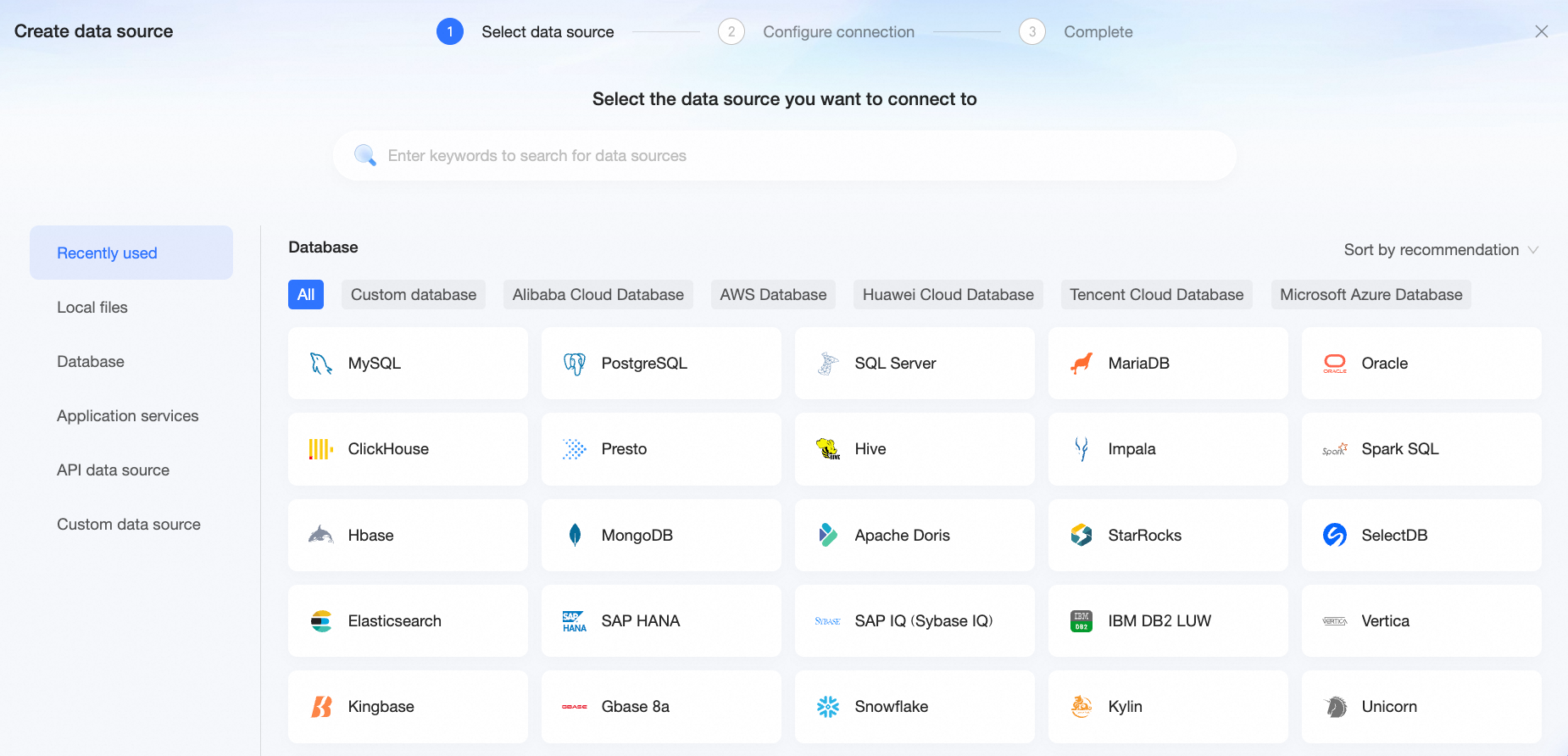This screenshot has width=1568, height=756.
Task: Click the Unicorn logo icon
Action: (1335, 707)
